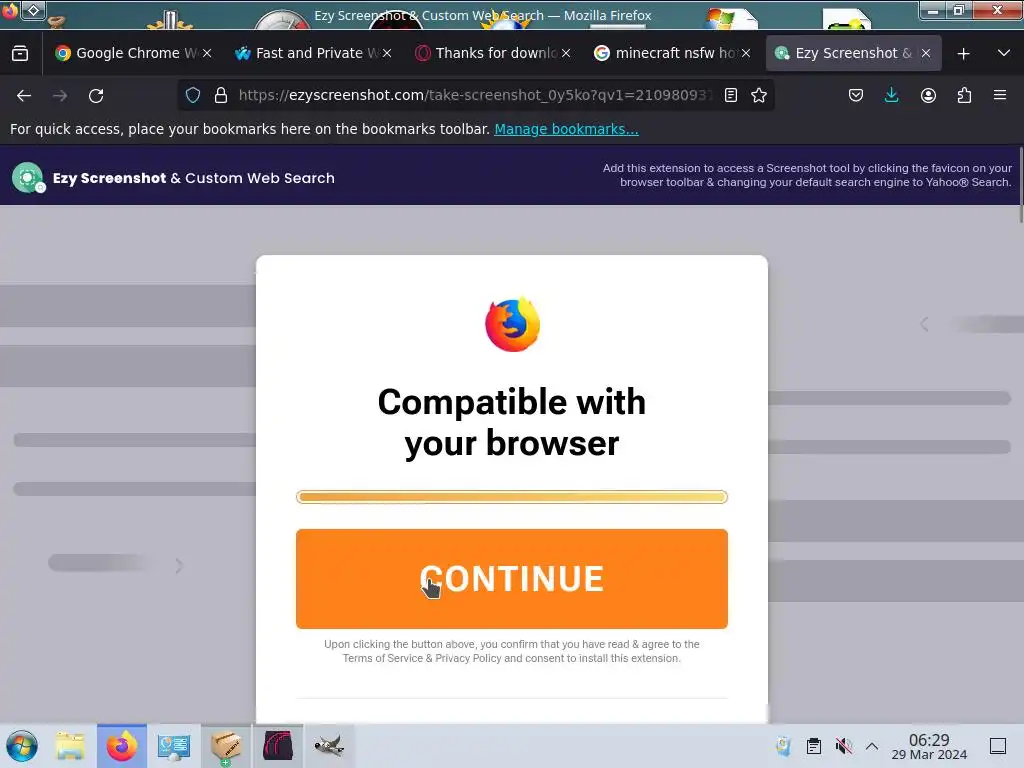The image size is (1024, 768).
Task: Click the Firefox window title bar text
Action: point(483,16)
